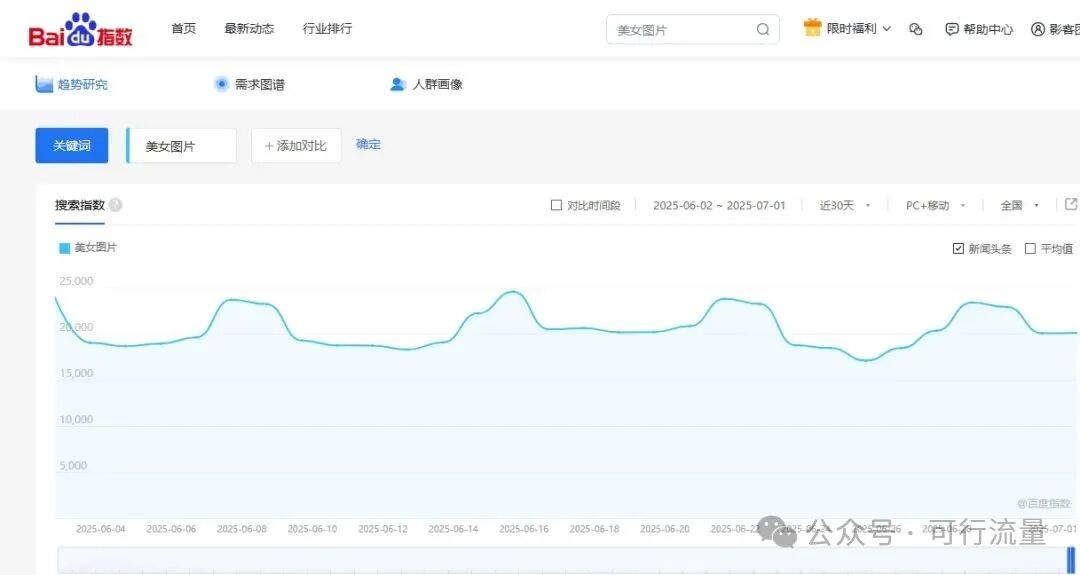This screenshot has width=1080, height=575.
Task: Click the timeline range slider bar
Action: (563, 559)
